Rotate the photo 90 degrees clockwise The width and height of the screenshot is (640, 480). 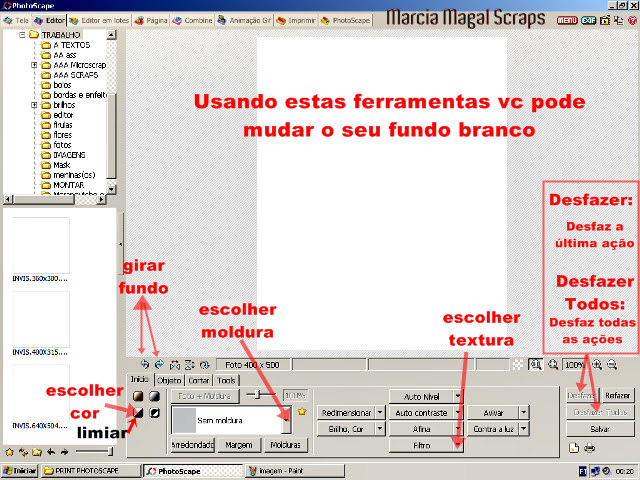pyautogui.click(x=160, y=364)
